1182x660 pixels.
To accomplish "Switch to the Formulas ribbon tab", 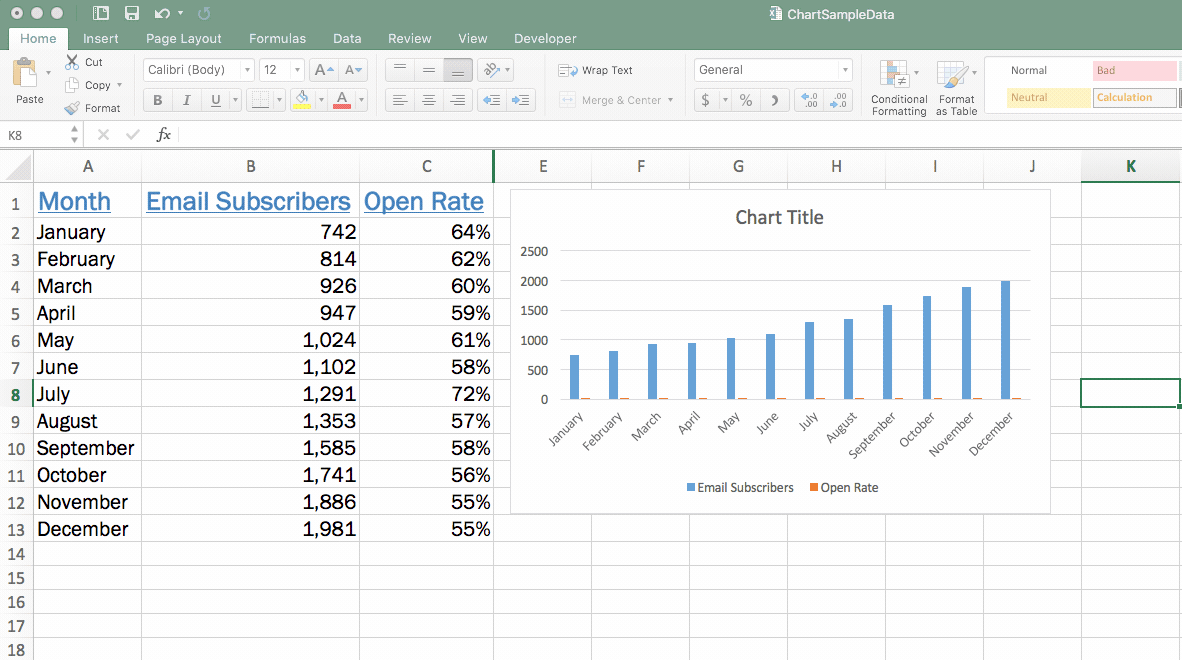I will [x=277, y=38].
